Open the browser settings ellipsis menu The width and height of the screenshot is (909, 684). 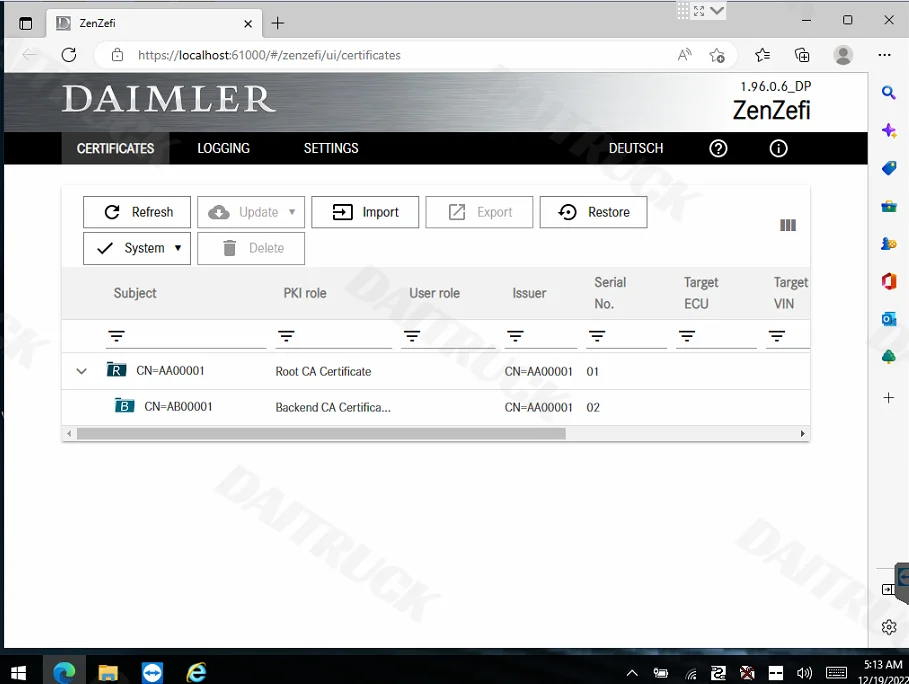885,55
